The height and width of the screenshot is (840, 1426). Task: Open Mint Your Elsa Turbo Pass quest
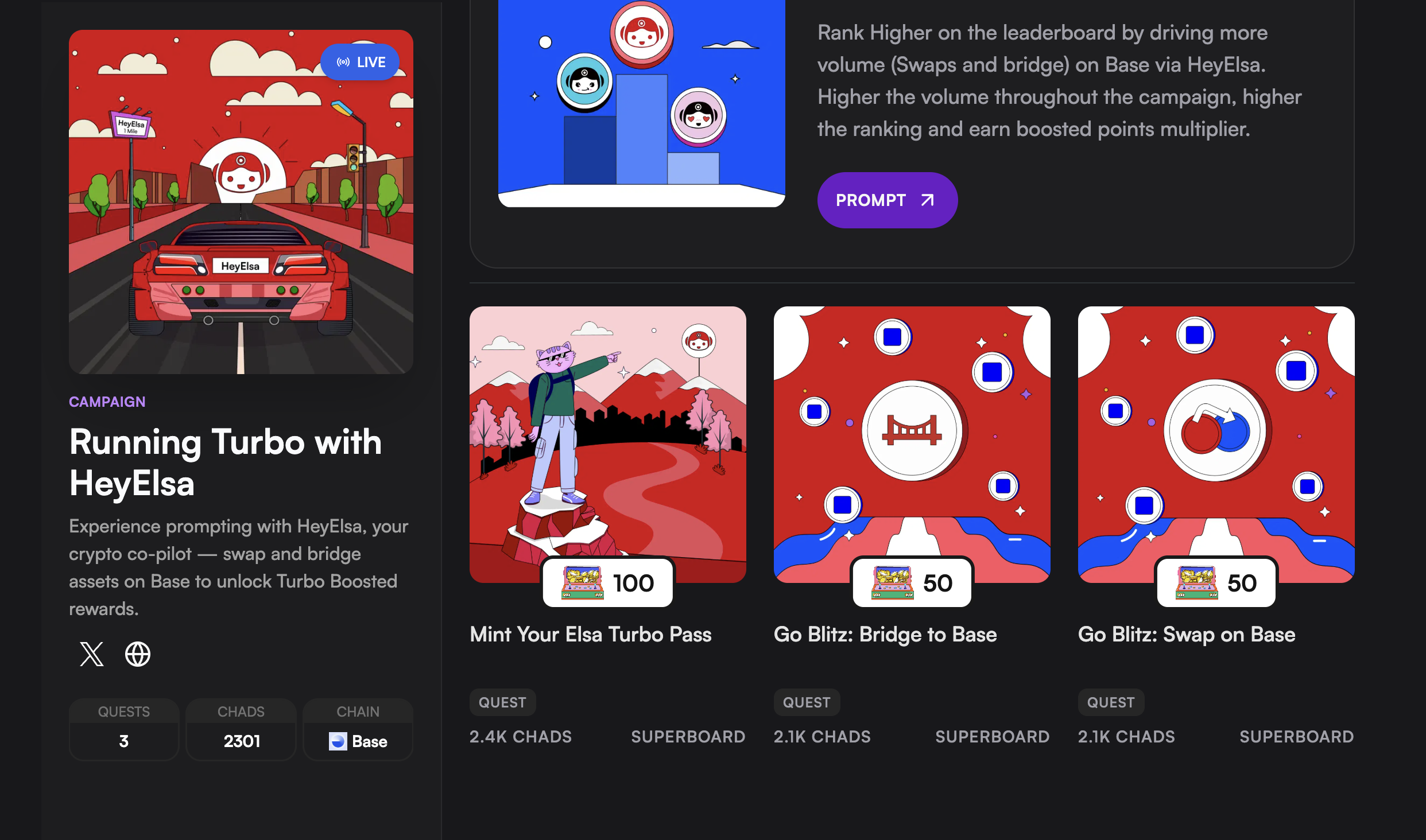coord(590,635)
